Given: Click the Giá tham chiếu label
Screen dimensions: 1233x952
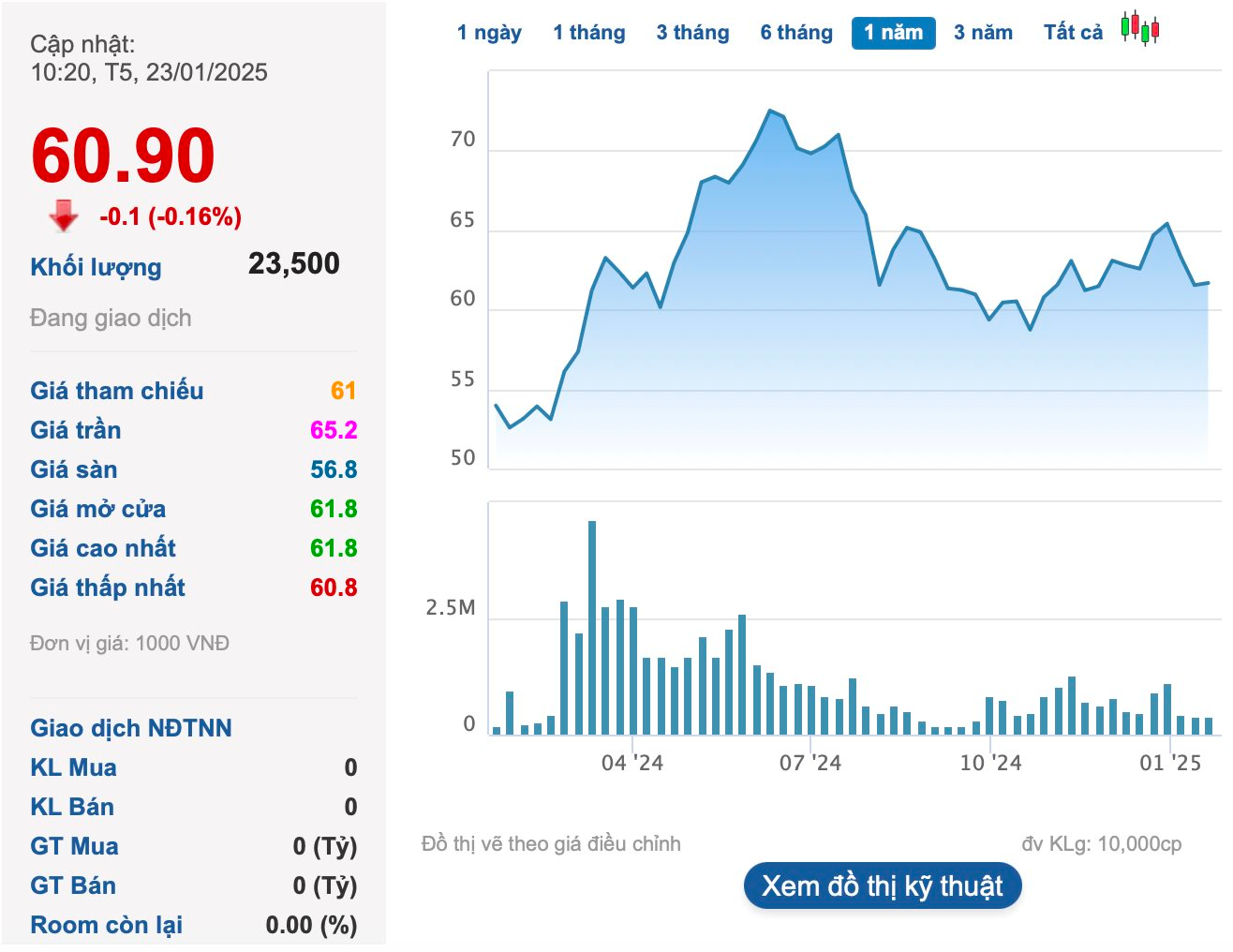Looking at the screenshot, I should (x=116, y=391).
